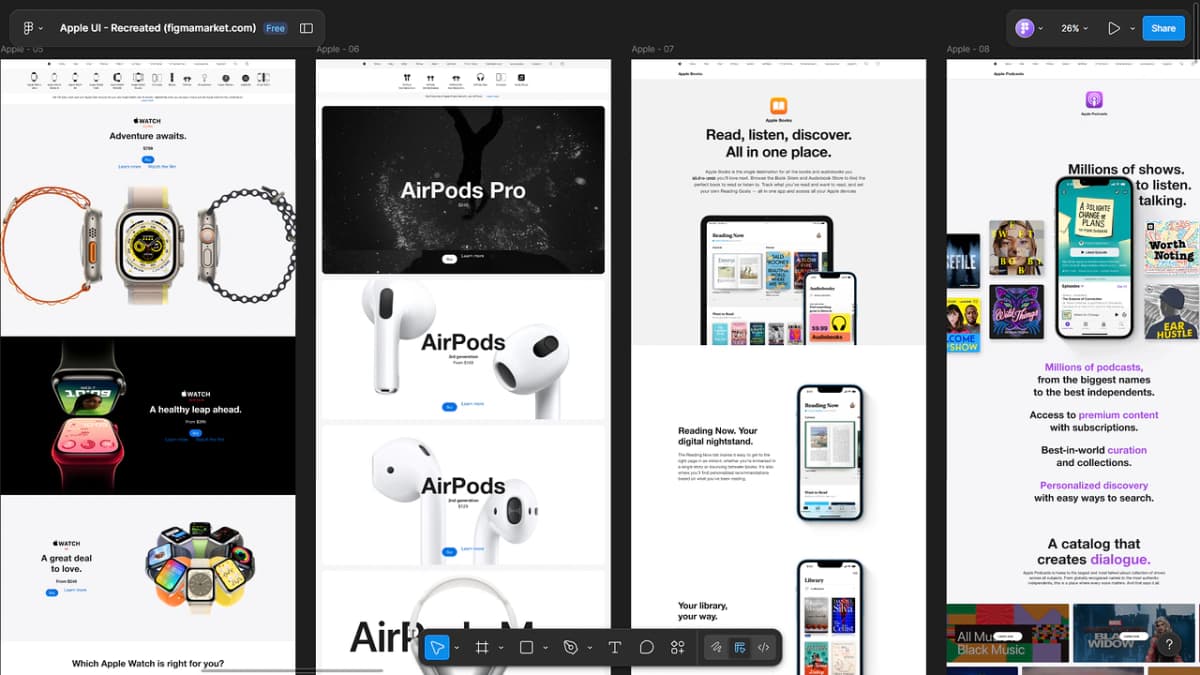
Task: Select the 'Apple - 08' frame label
Action: 968,49
